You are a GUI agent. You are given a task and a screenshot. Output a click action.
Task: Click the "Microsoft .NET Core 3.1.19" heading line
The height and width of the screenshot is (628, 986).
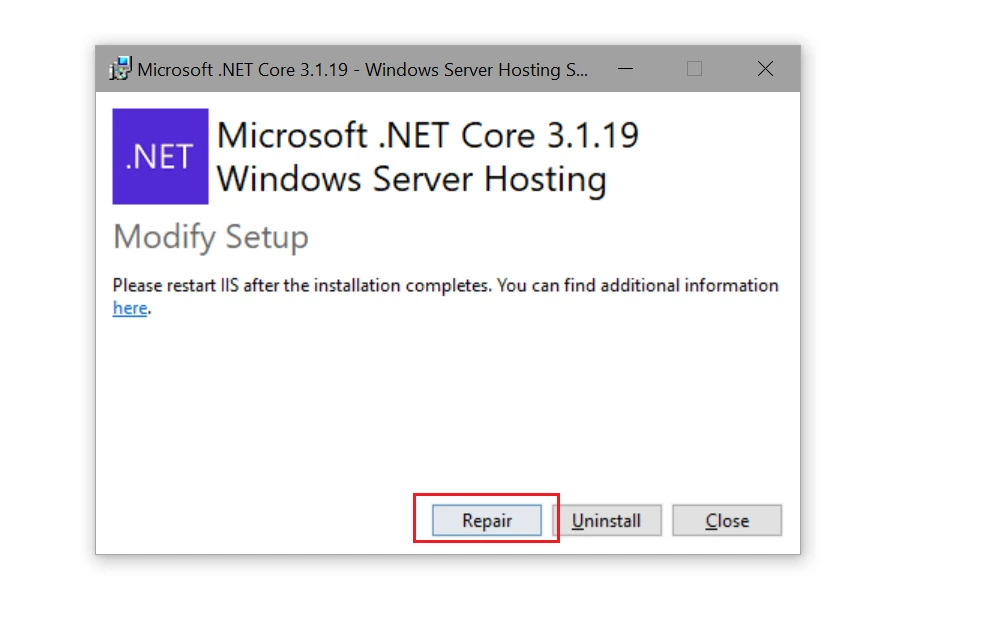click(x=428, y=135)
